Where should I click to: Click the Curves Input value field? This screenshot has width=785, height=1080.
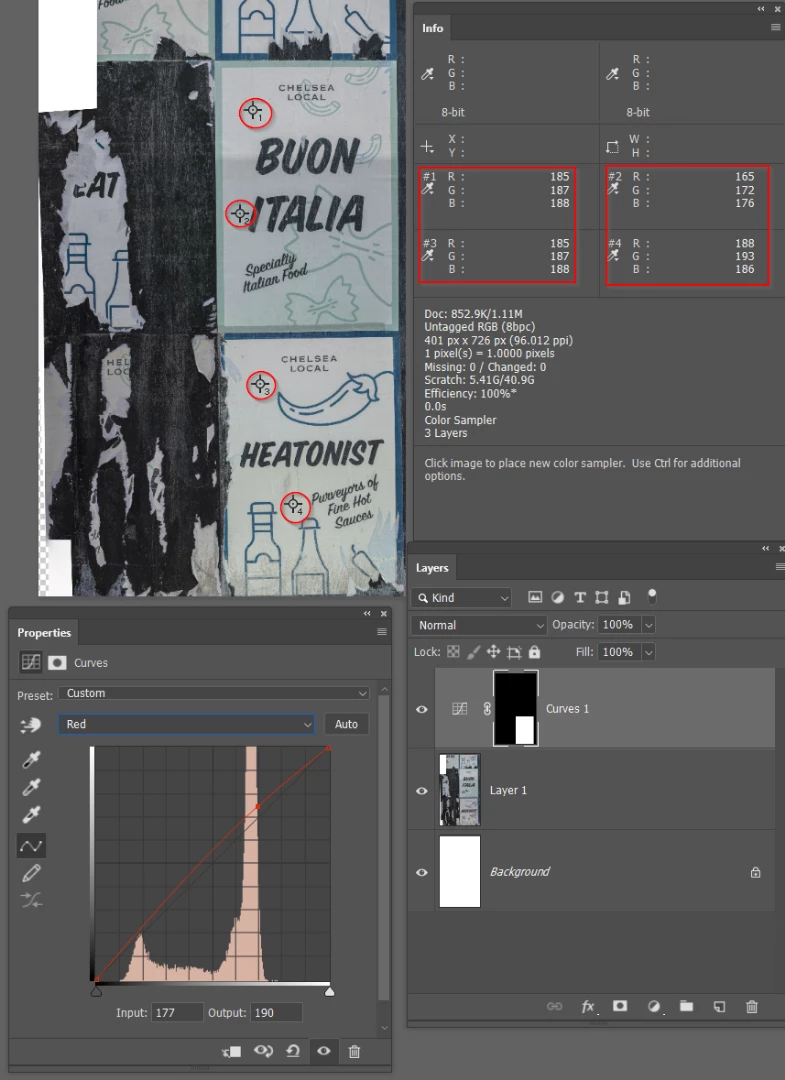pos(177,1012)
